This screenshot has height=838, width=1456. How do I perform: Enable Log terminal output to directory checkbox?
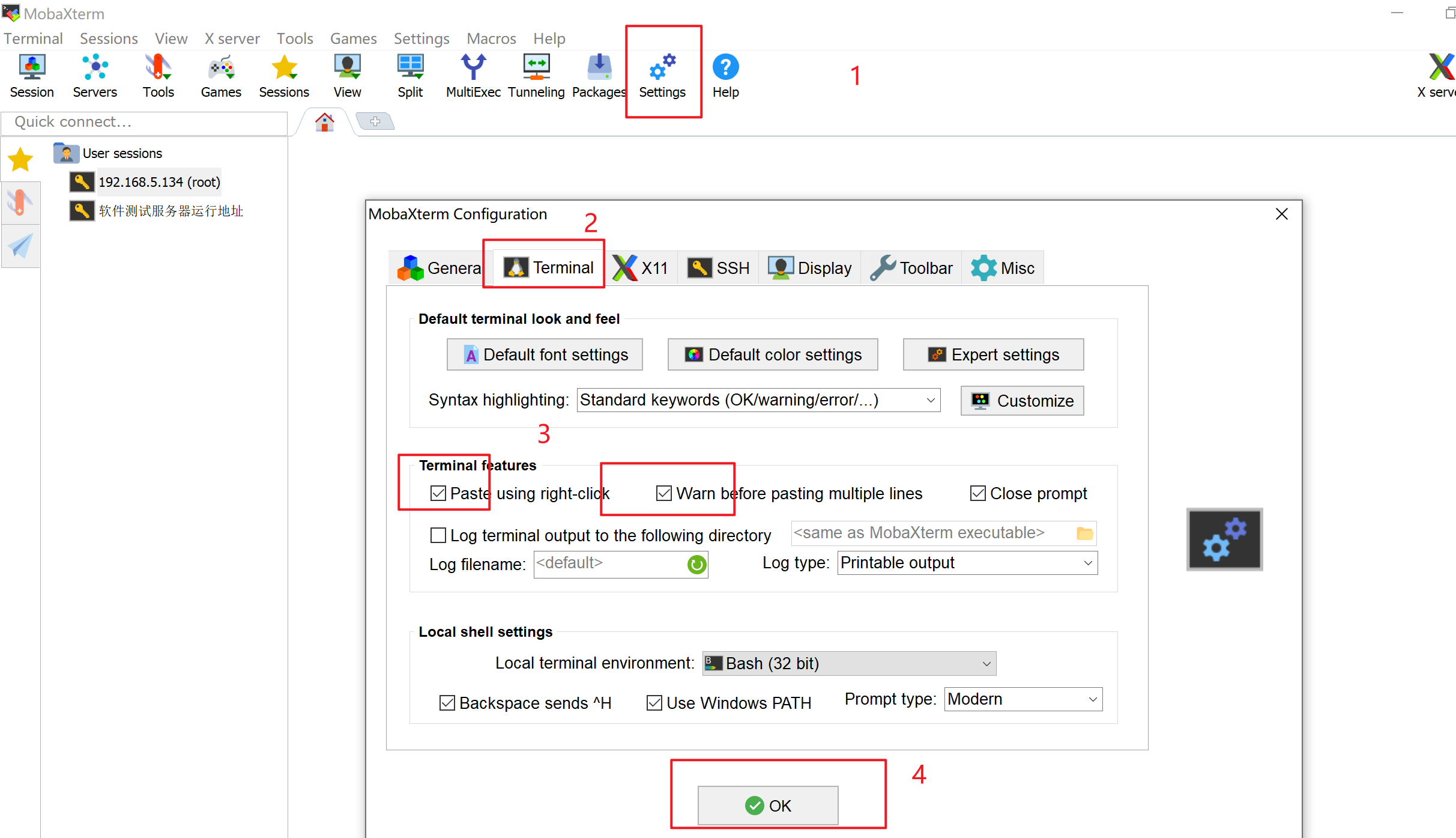click(x=438, y=535)
